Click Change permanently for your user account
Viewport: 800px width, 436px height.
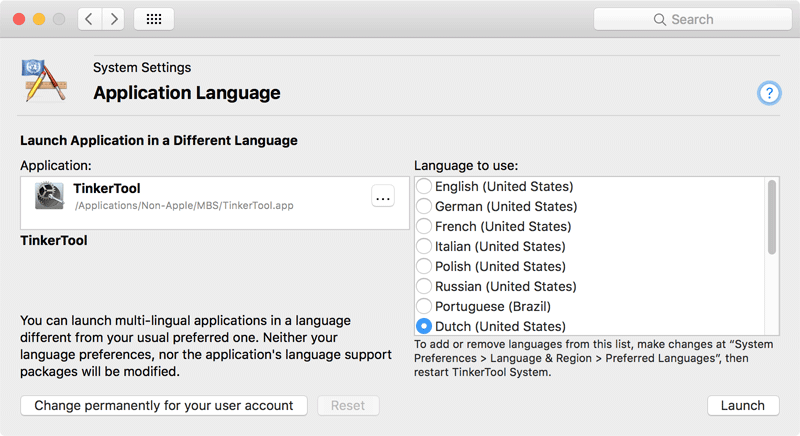tap(164, 405)
